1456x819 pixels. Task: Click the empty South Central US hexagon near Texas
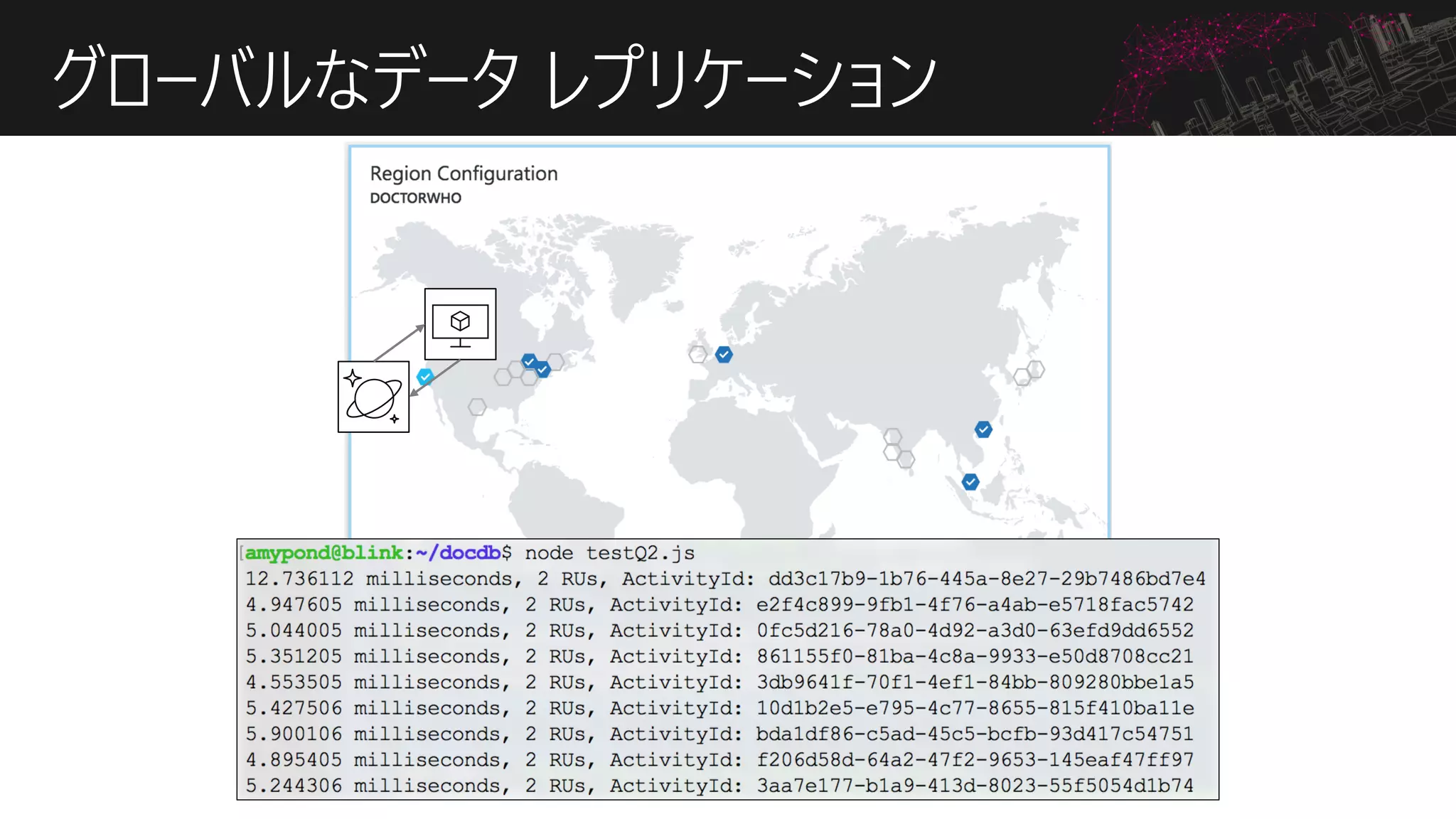point(477,407)
